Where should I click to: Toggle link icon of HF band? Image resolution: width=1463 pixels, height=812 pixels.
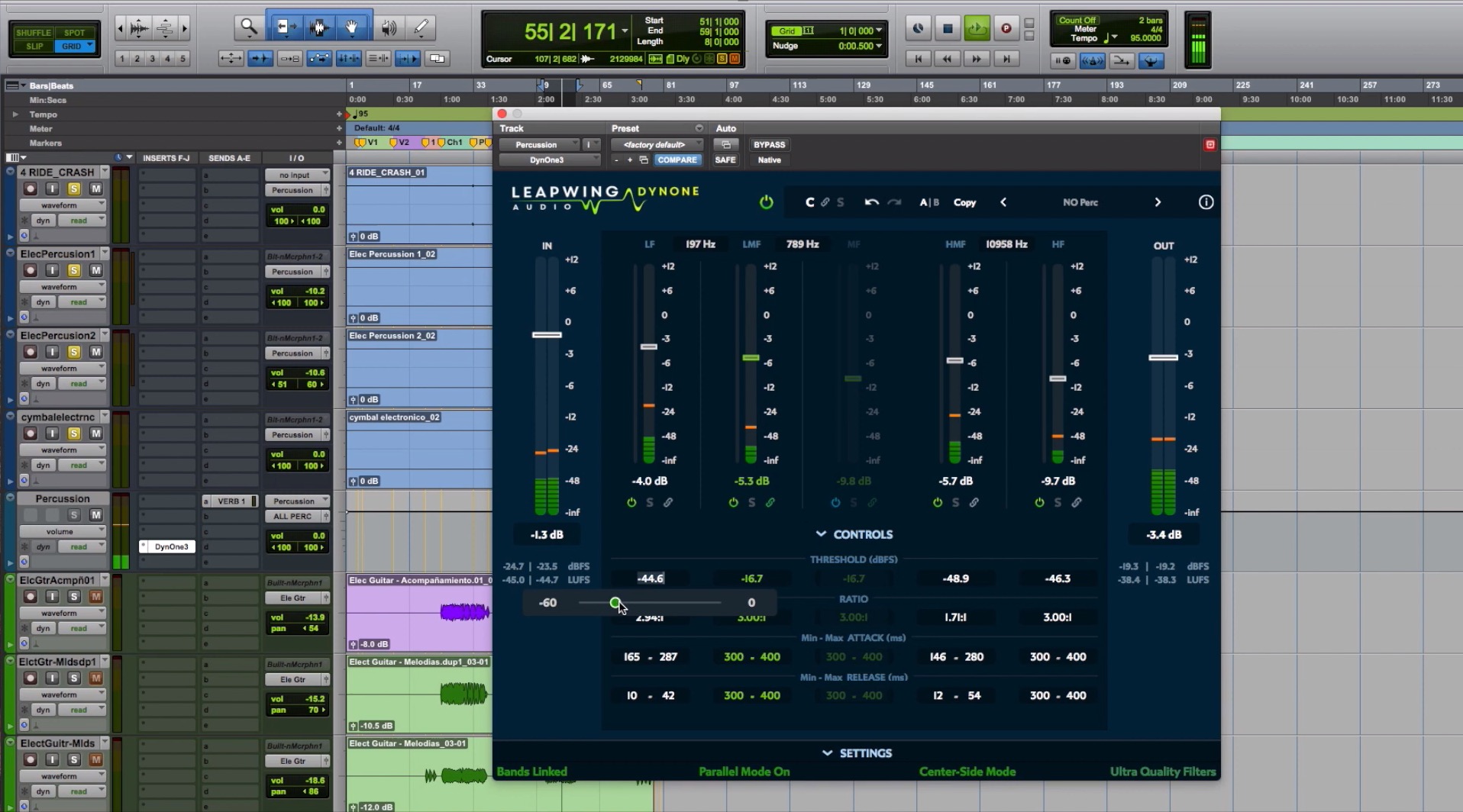(1076, 503)
